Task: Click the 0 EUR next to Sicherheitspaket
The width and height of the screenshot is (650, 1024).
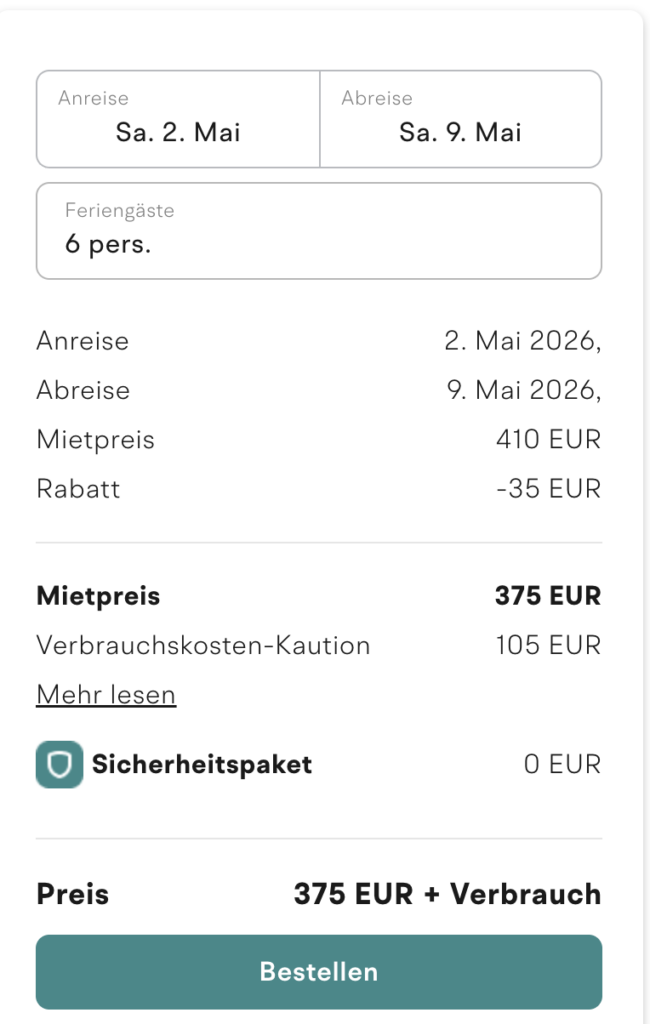Action: (576, 763)
